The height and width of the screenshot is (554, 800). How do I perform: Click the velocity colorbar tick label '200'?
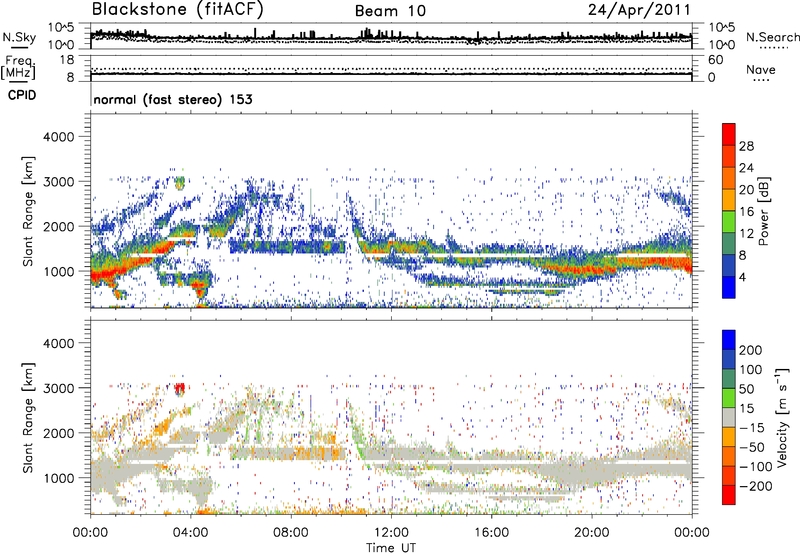click(751, 350)
